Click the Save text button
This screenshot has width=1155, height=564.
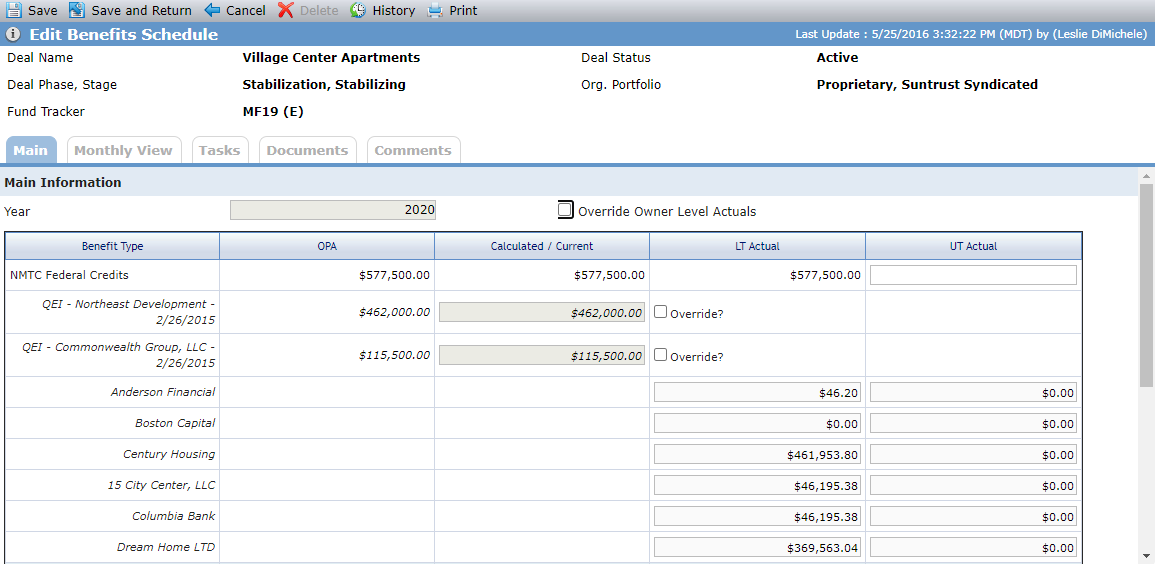click(x=43, y=11)
